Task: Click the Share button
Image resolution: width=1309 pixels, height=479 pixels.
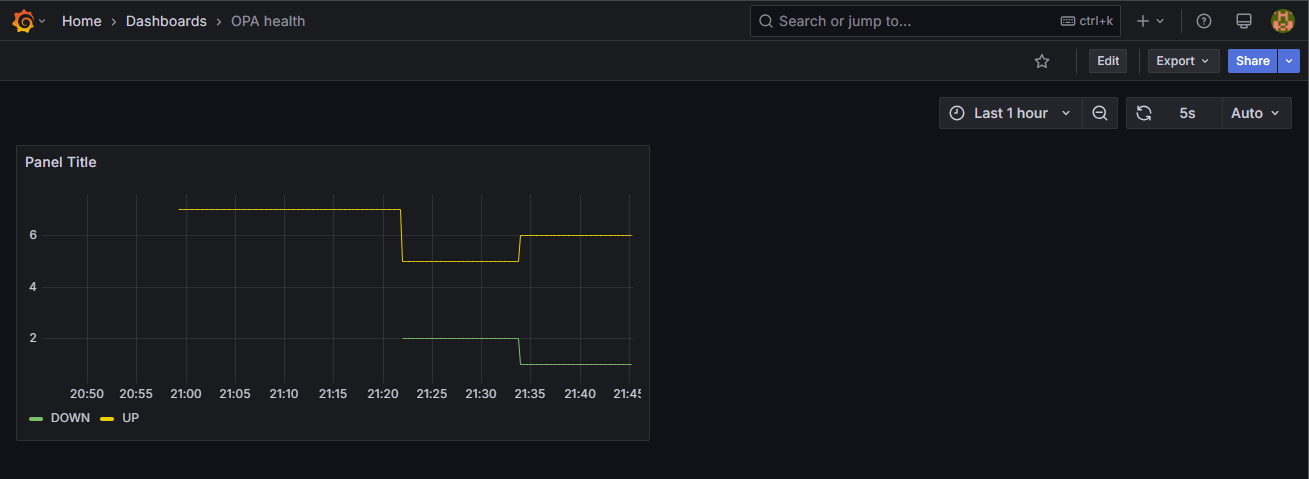Action: click(x=1252, y=61)
